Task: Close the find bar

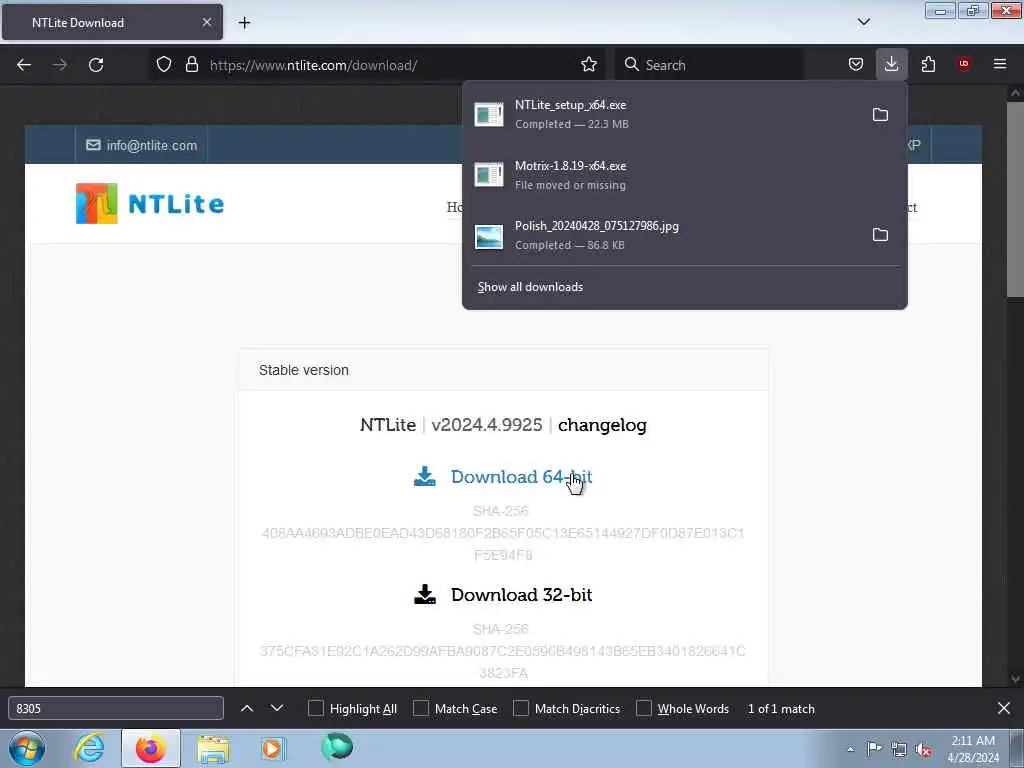Action: [x=1004, y=708]
